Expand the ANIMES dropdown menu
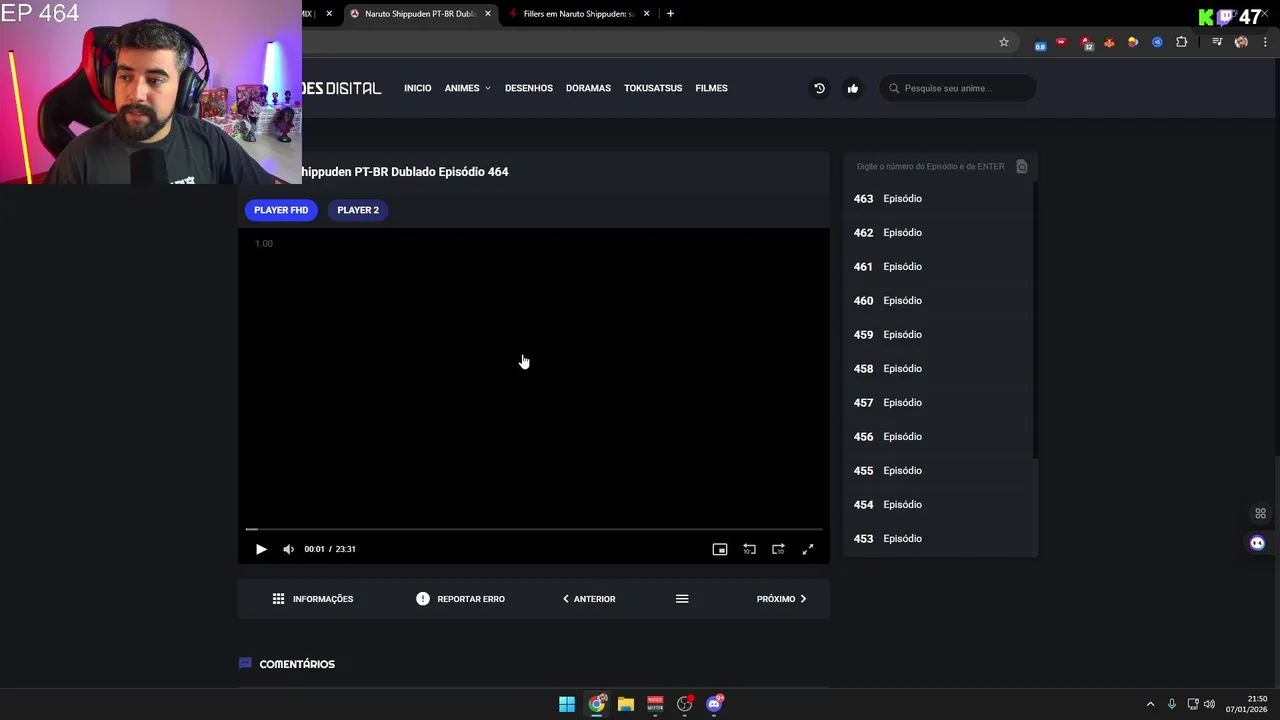The height and width of the screenshot is (720, 1280). pyautogui.click(x=467, y=88)
